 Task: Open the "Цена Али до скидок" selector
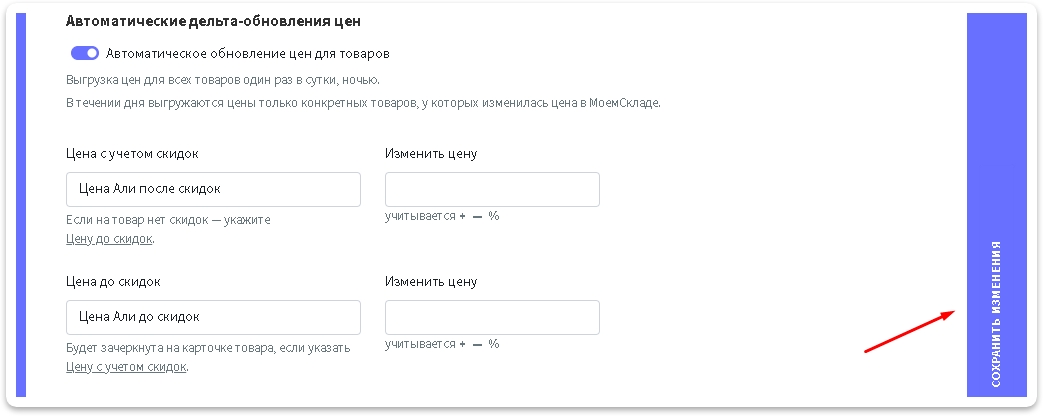click(212, 317)
